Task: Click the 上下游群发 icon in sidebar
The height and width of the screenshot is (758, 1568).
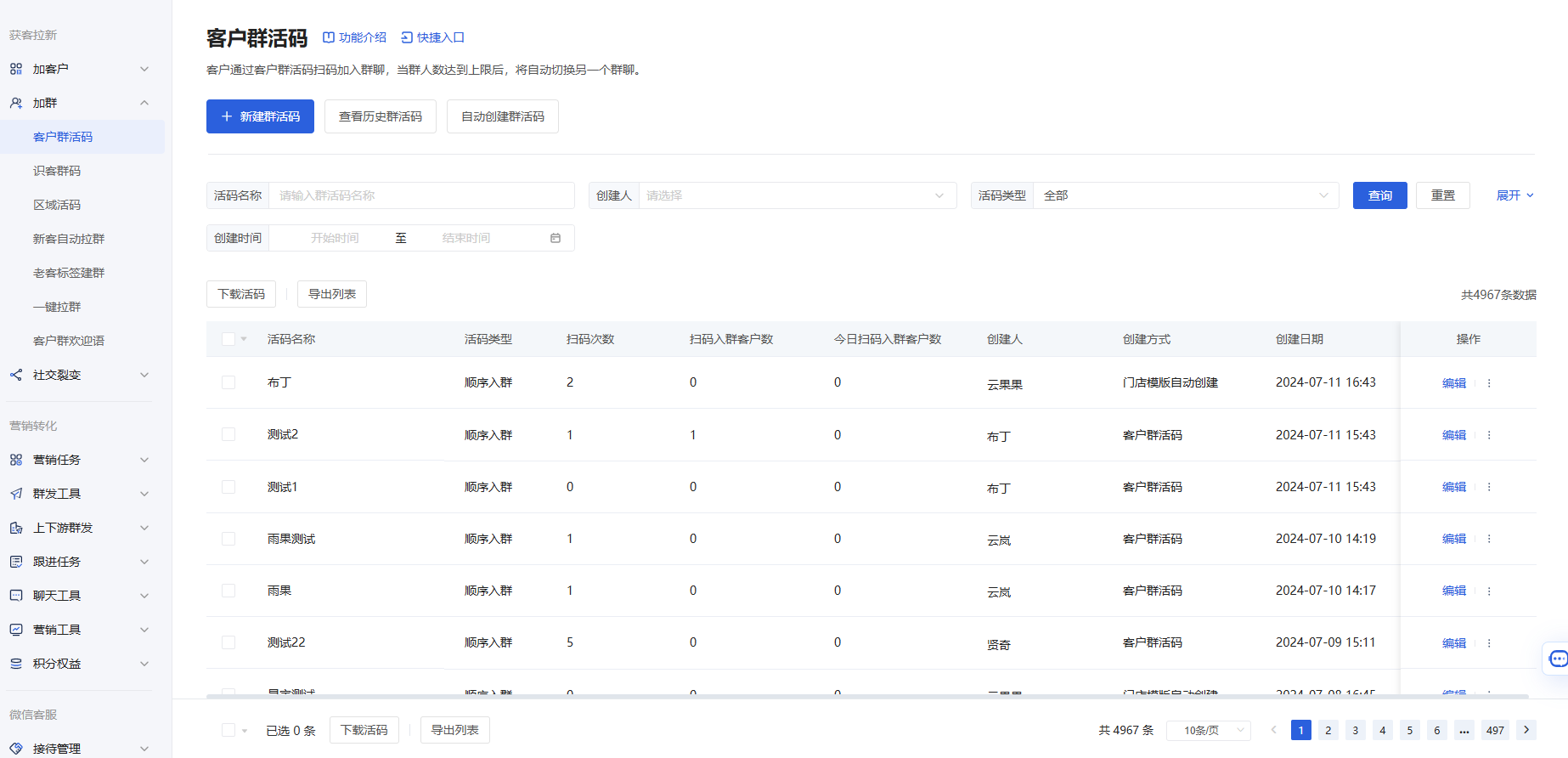Action: [x=16, y=528]
